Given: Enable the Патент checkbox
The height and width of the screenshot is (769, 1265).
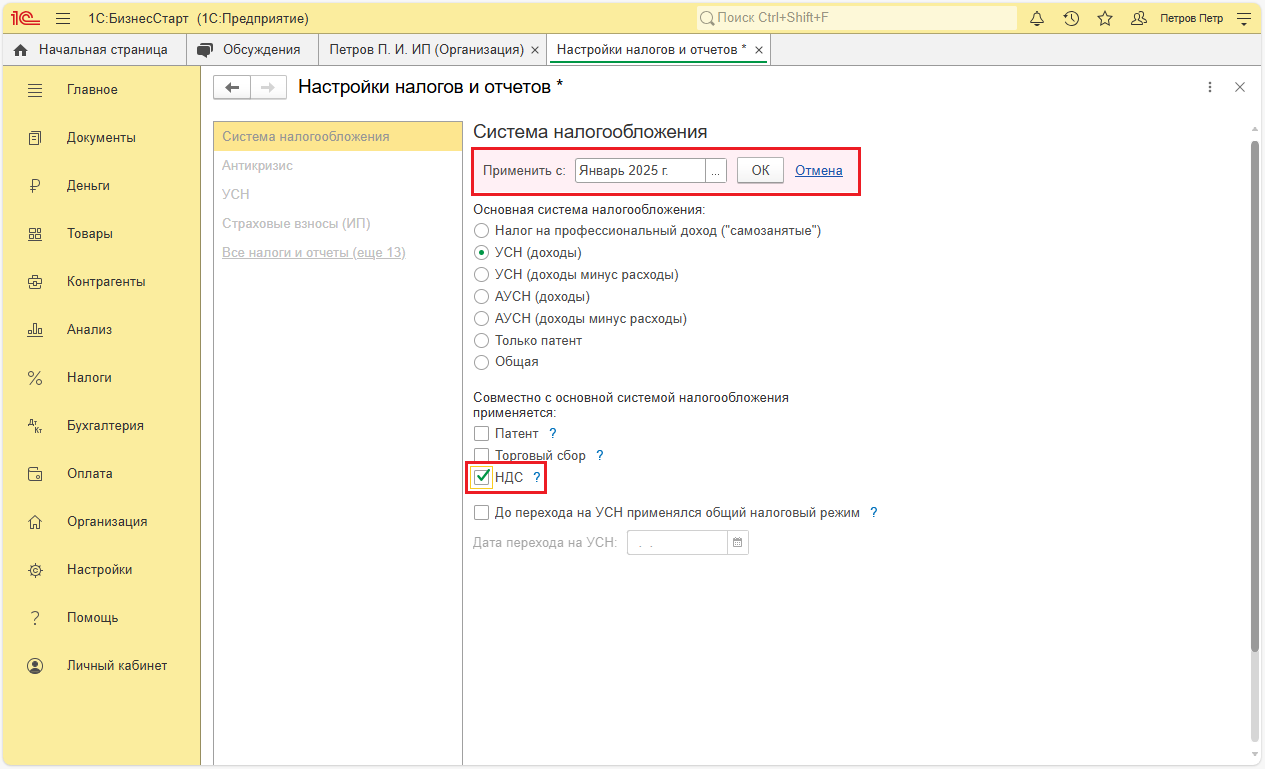Looking at the screenshot, I should (482, 434).
